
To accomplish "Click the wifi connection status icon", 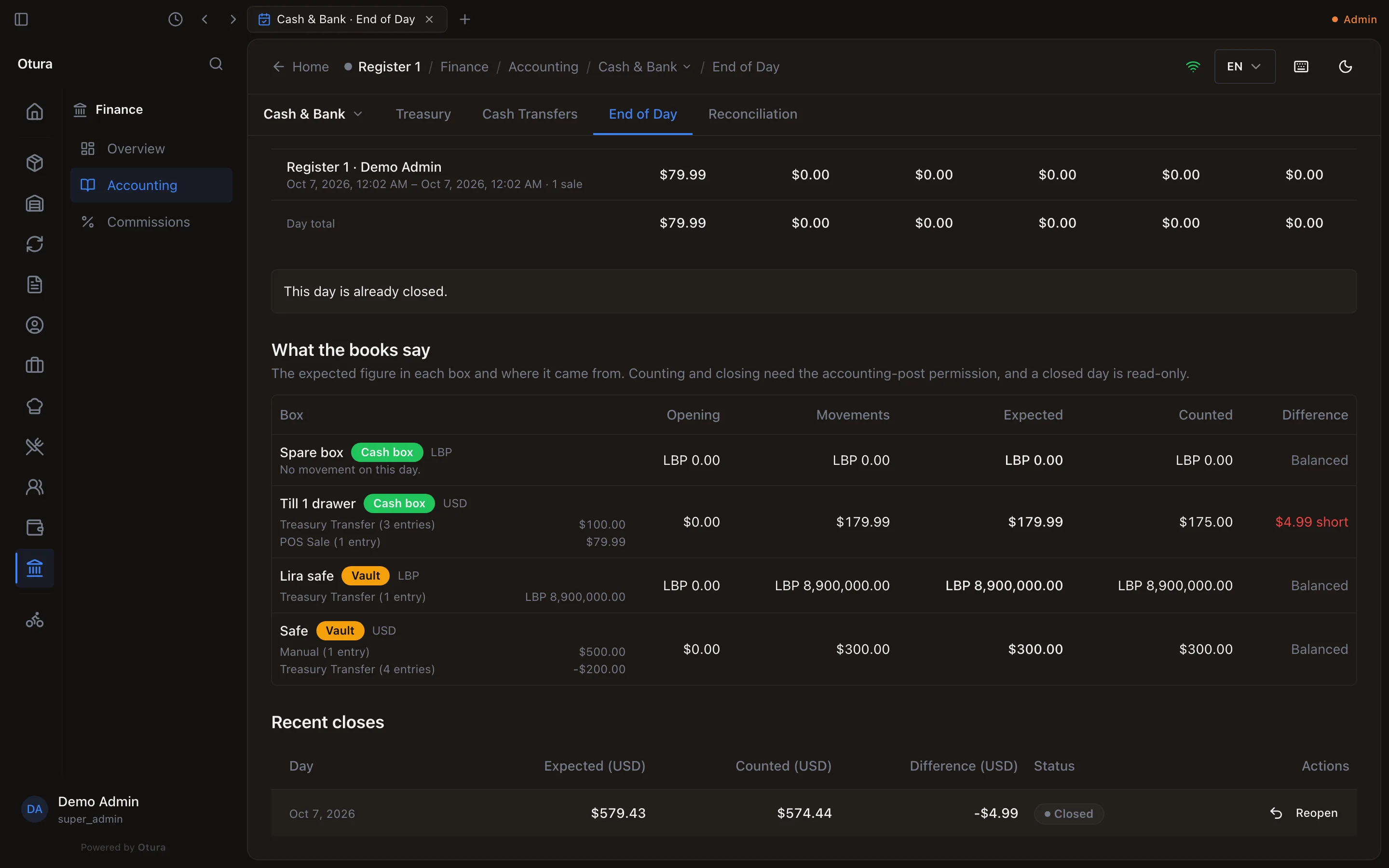I will pyautogui.click(x=1193, y=67).
